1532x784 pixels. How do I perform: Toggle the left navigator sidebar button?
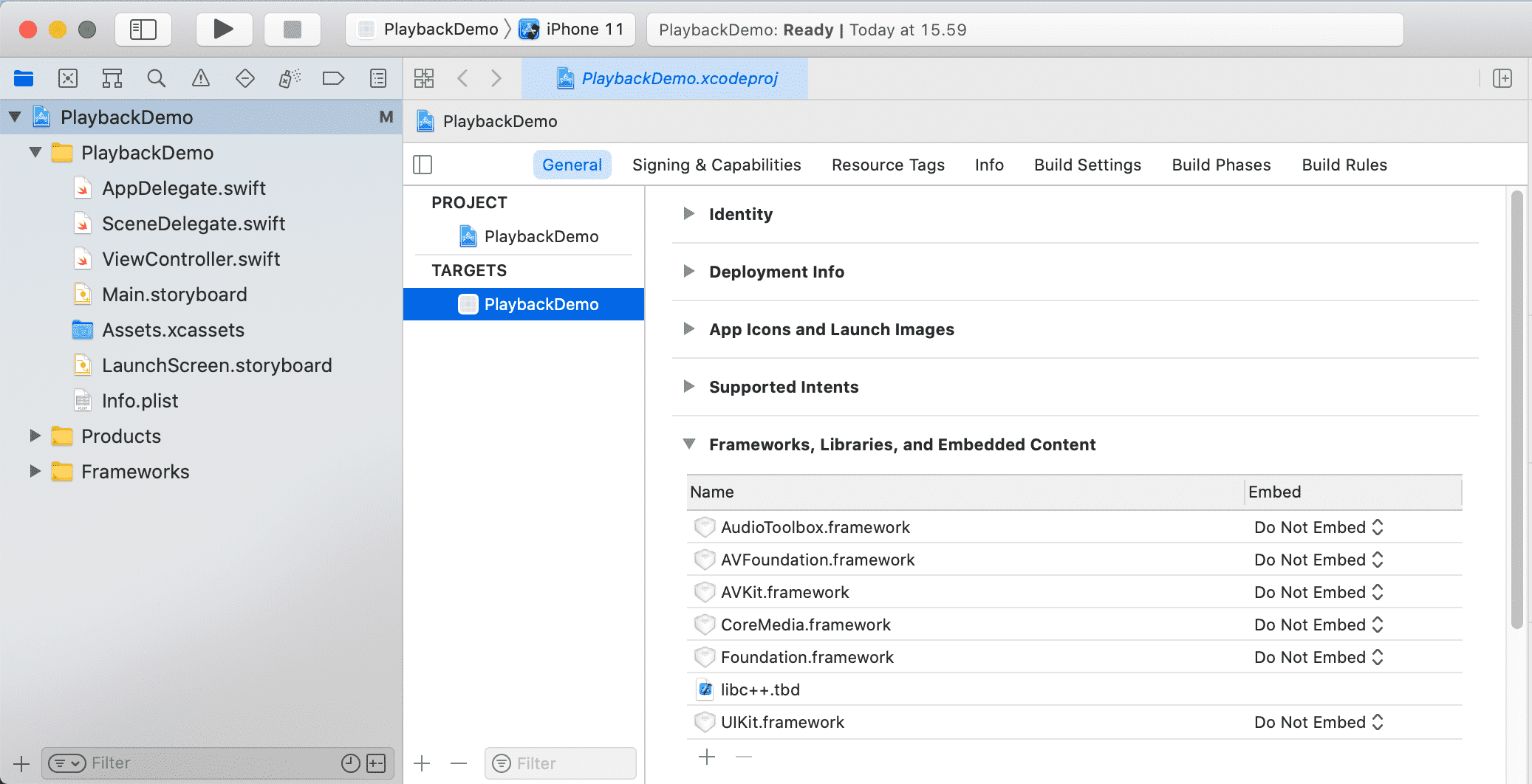click(x=143, y=30)
